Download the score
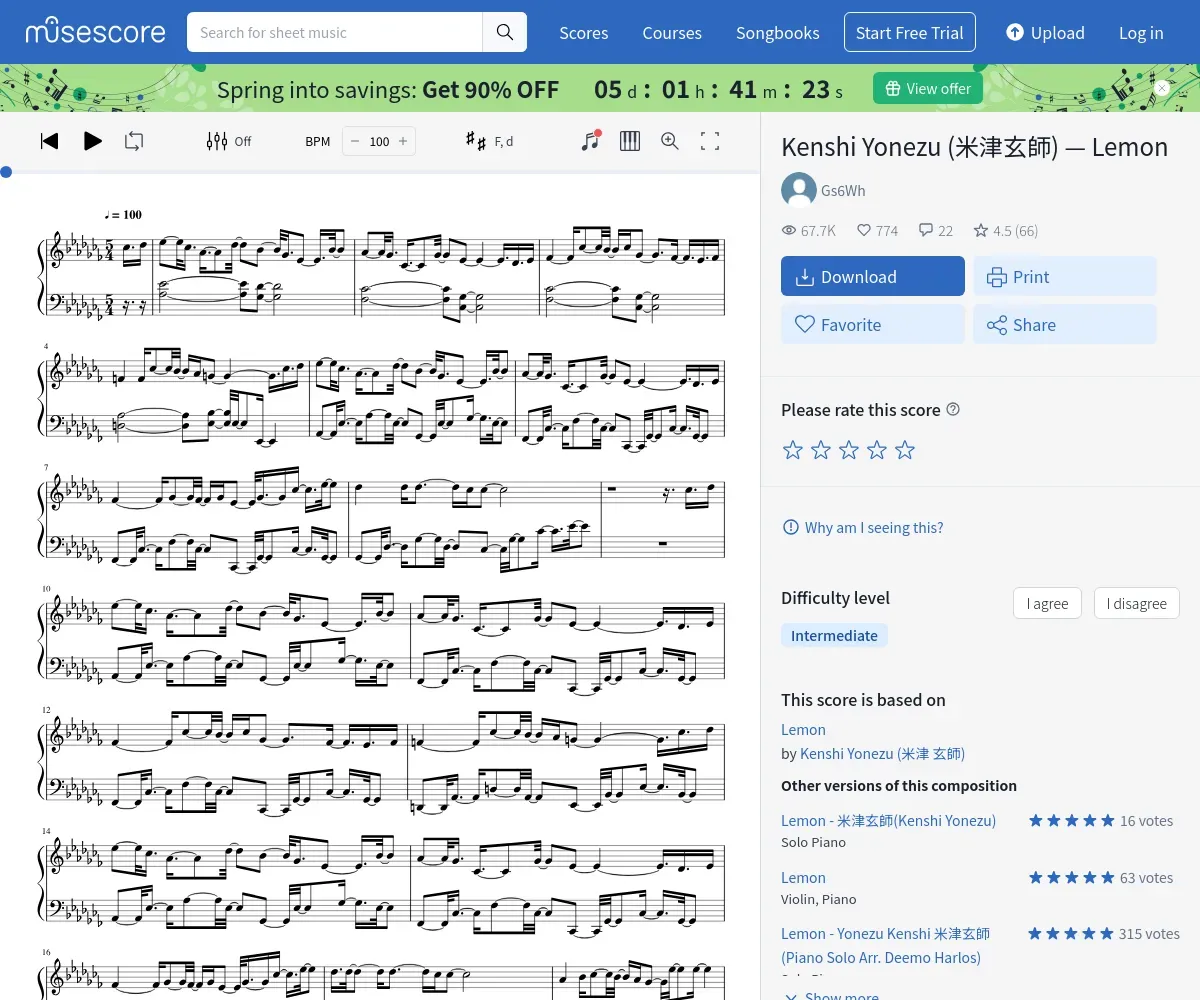This screenshot has height=1000, width=1200. click(873, 277)
